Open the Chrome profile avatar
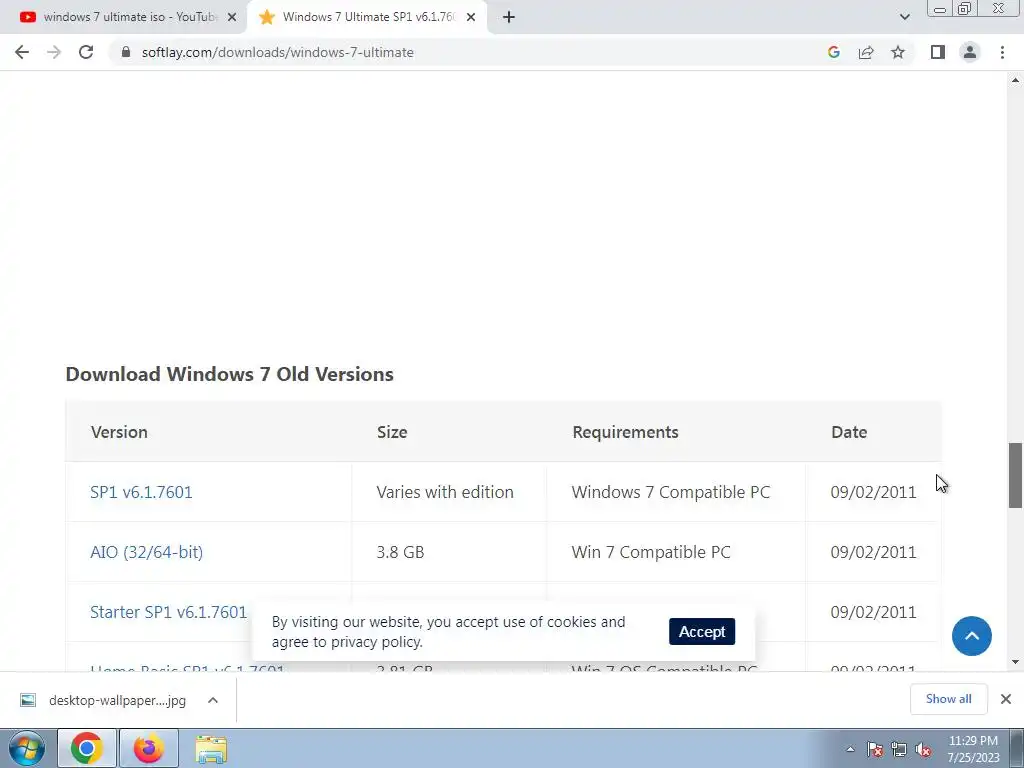Screen dimensions: 1024x768 pyautogui.click(x=970, y=52)
